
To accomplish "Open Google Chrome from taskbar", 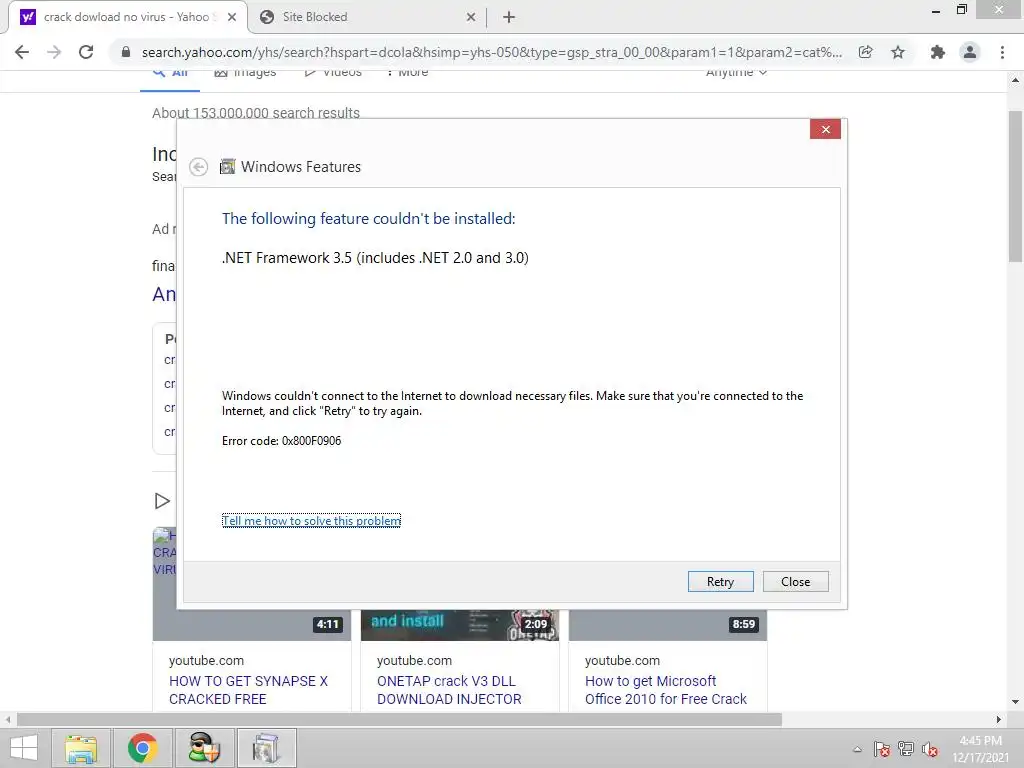I will point(142,748).
